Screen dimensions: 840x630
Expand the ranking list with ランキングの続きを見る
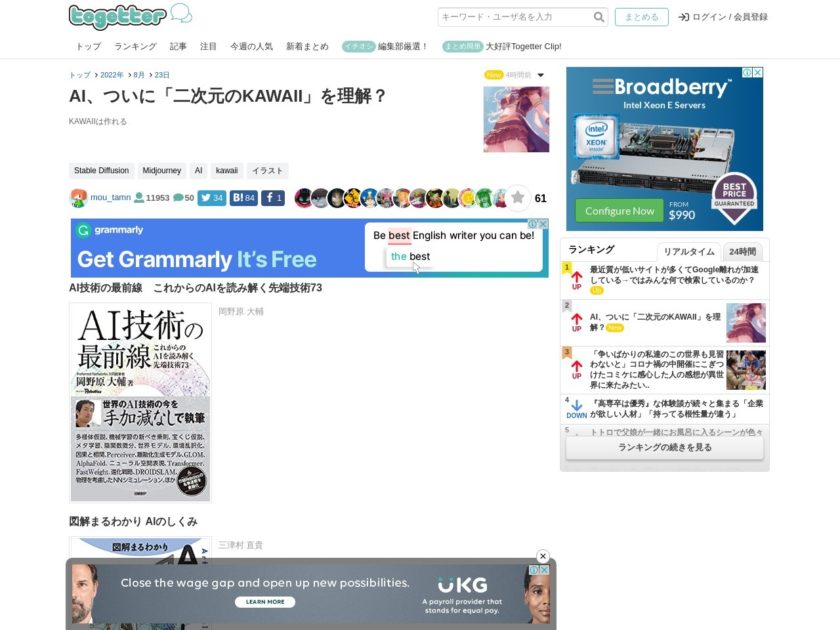click(663, 447)
